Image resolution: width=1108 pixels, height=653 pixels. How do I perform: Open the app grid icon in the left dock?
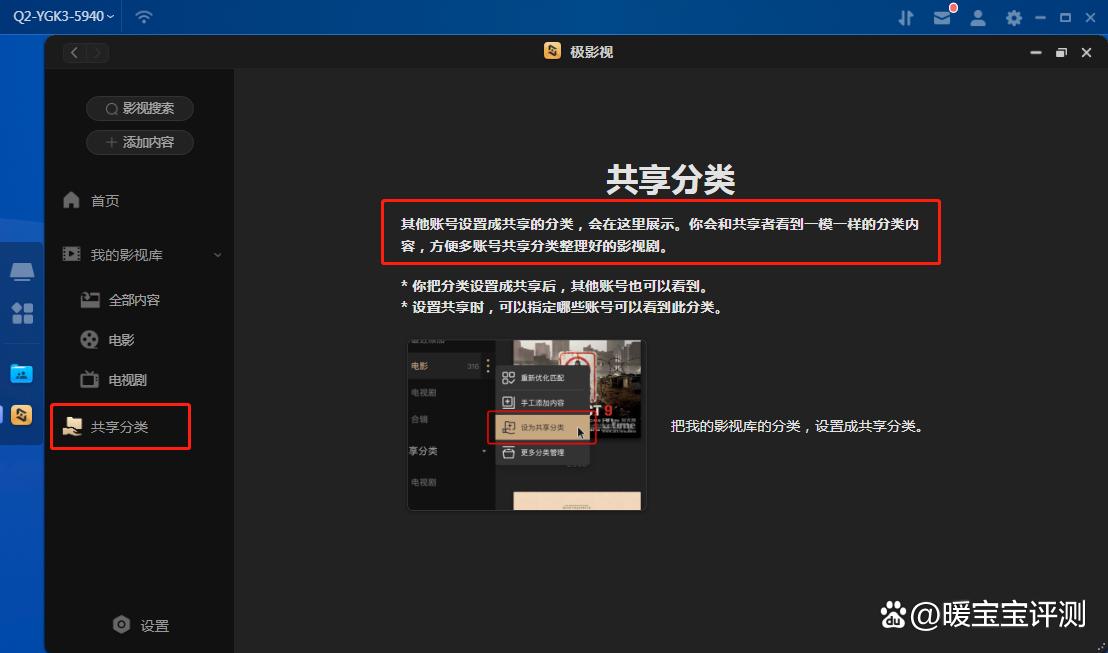[21, 313]
